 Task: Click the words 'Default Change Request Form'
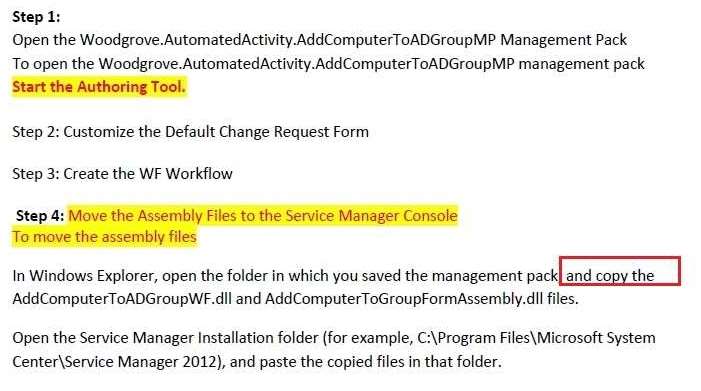[267, 132]
